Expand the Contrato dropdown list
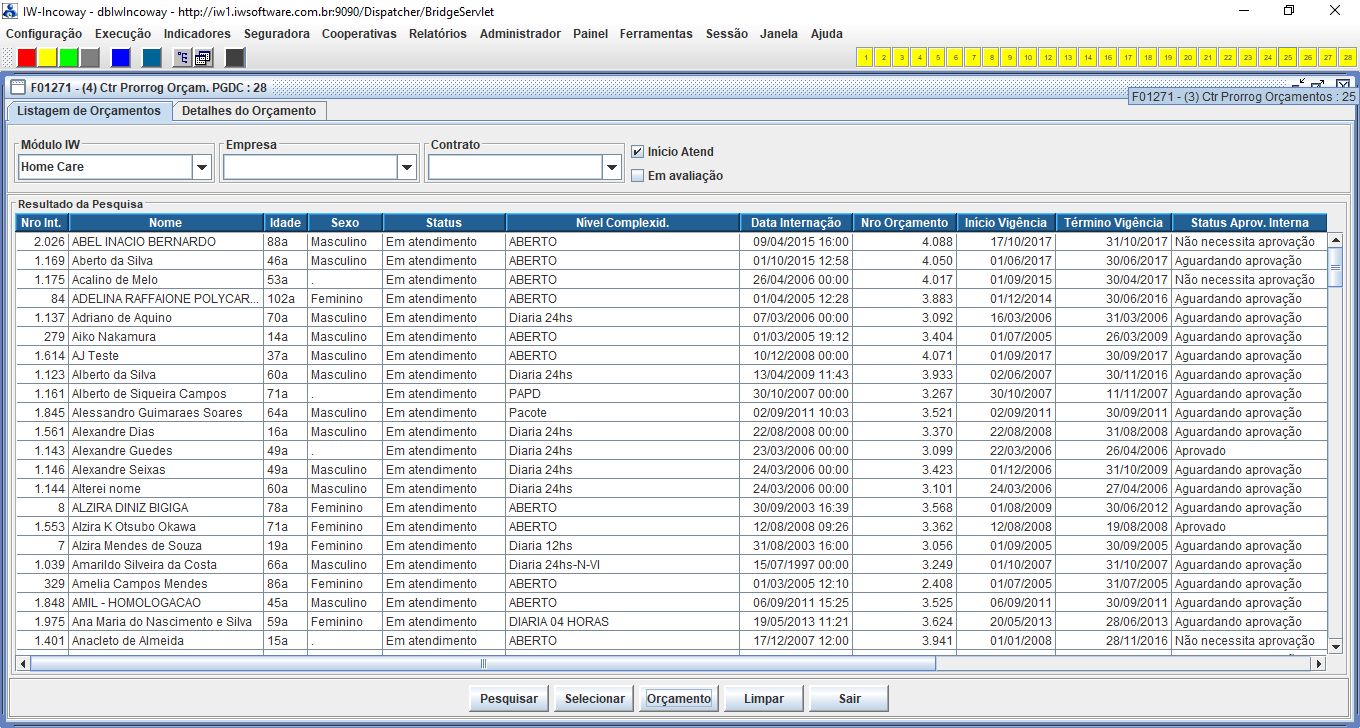1360x728 pixels. [612, 168]
